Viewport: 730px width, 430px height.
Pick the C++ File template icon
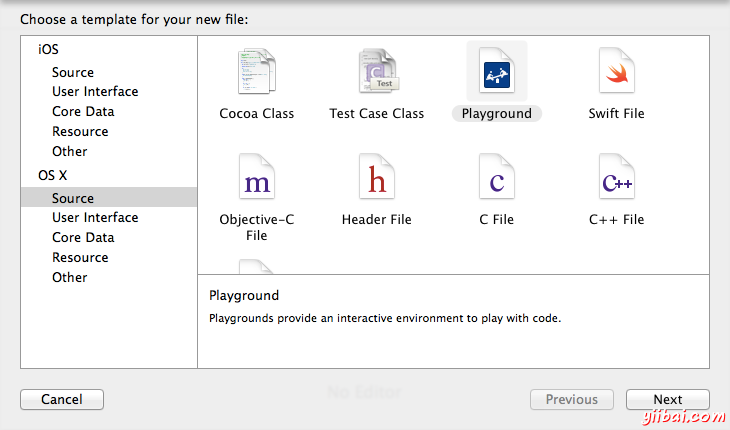[x=617, y=180]
